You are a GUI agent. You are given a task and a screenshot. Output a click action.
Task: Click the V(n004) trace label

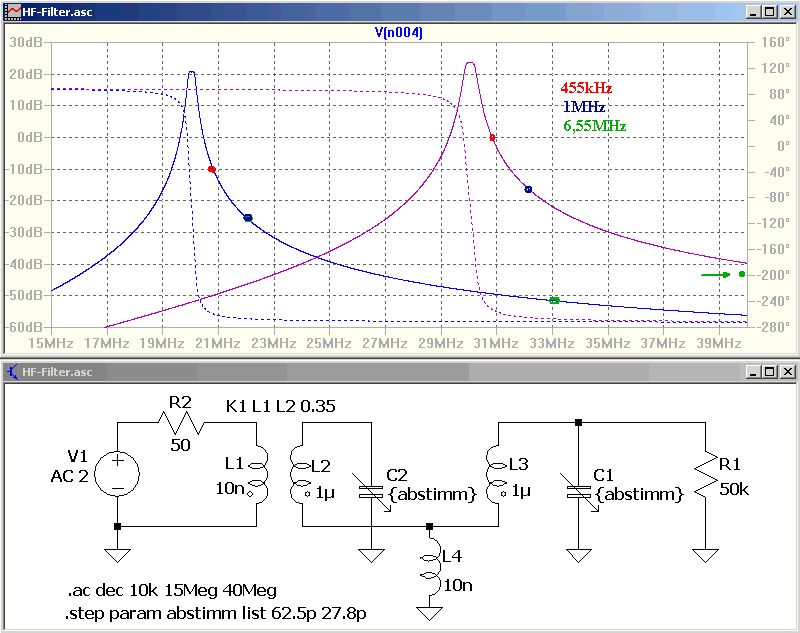pos(398,33)
